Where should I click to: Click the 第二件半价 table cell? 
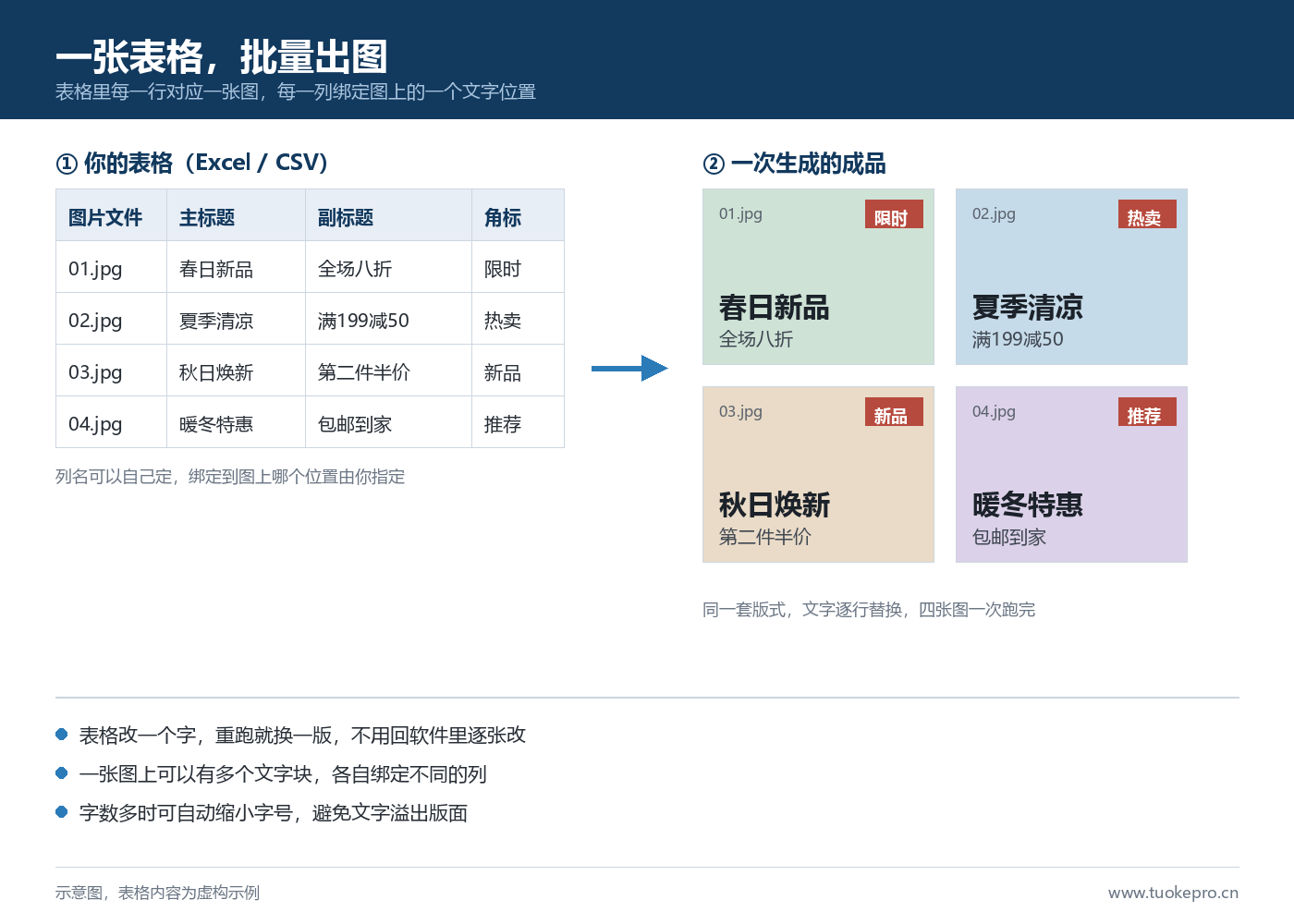pyautogui.click(x=389, y=371)
